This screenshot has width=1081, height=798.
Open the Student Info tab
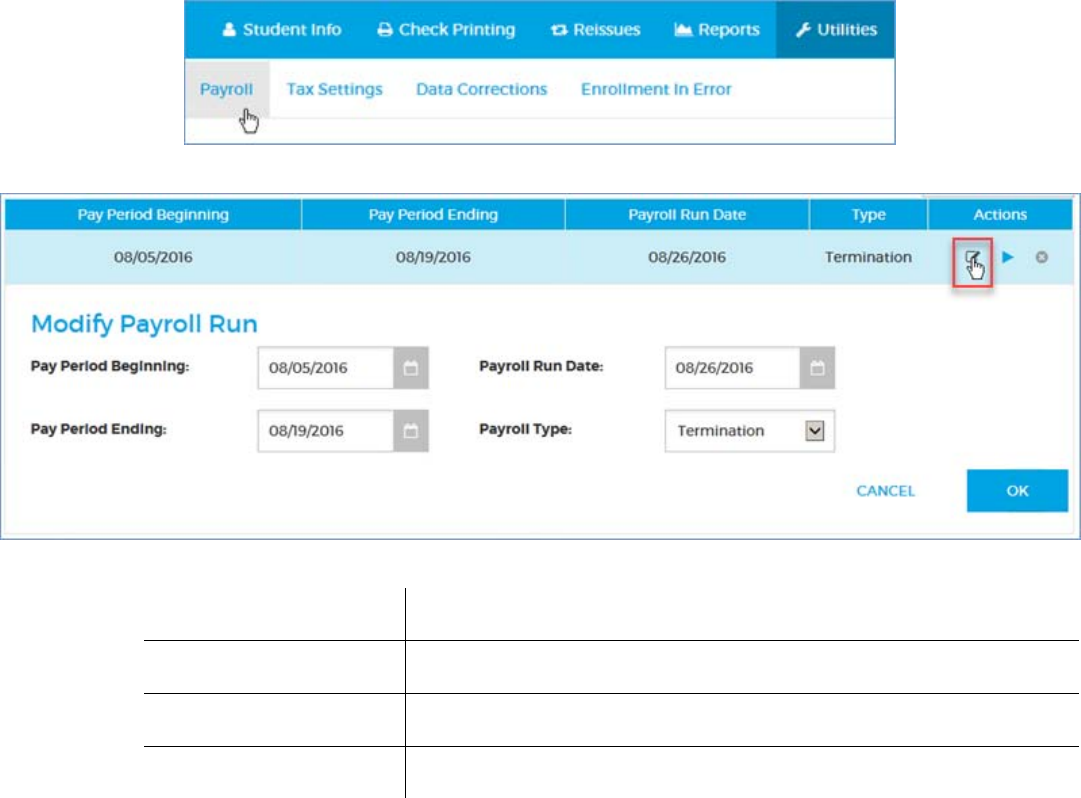point(281,30)
